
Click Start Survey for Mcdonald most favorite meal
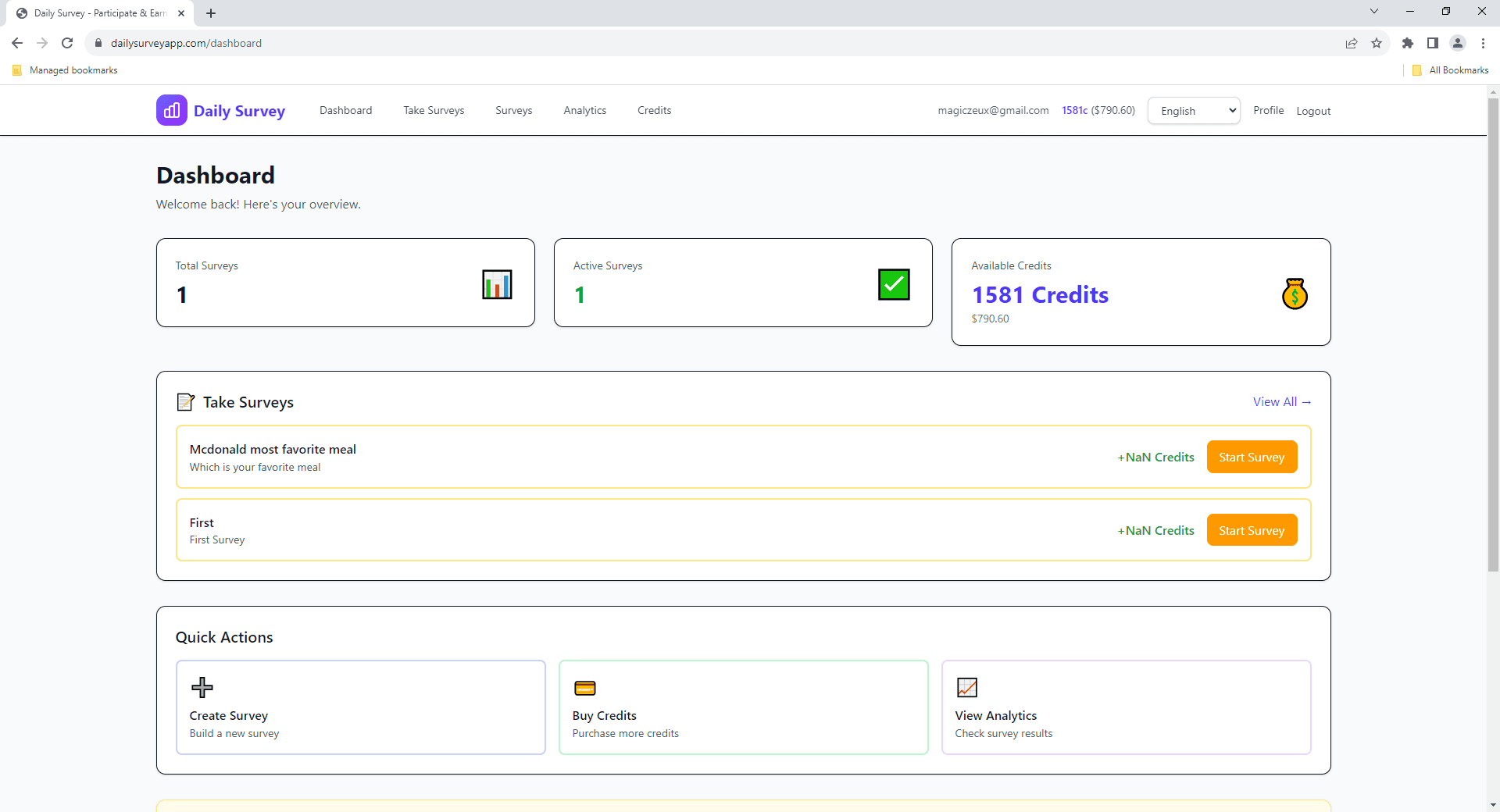pos(1251,457)
